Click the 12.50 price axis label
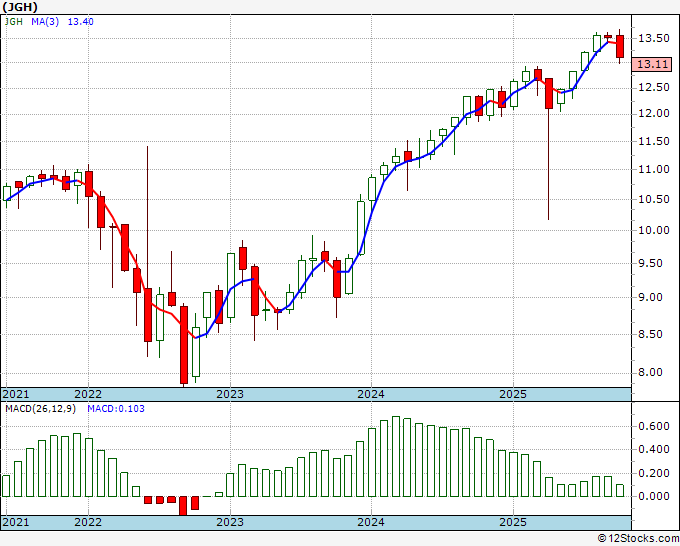Image resolution: width=680 pixels, height=546 pixels. pyautogui.click(x=654, y=87)
